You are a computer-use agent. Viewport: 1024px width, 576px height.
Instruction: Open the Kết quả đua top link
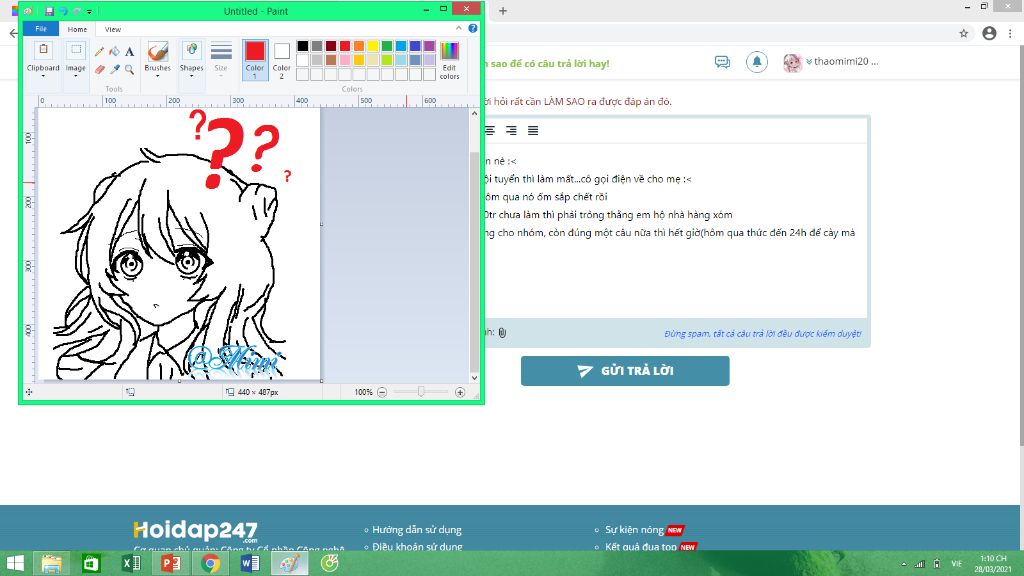point(641,547)
